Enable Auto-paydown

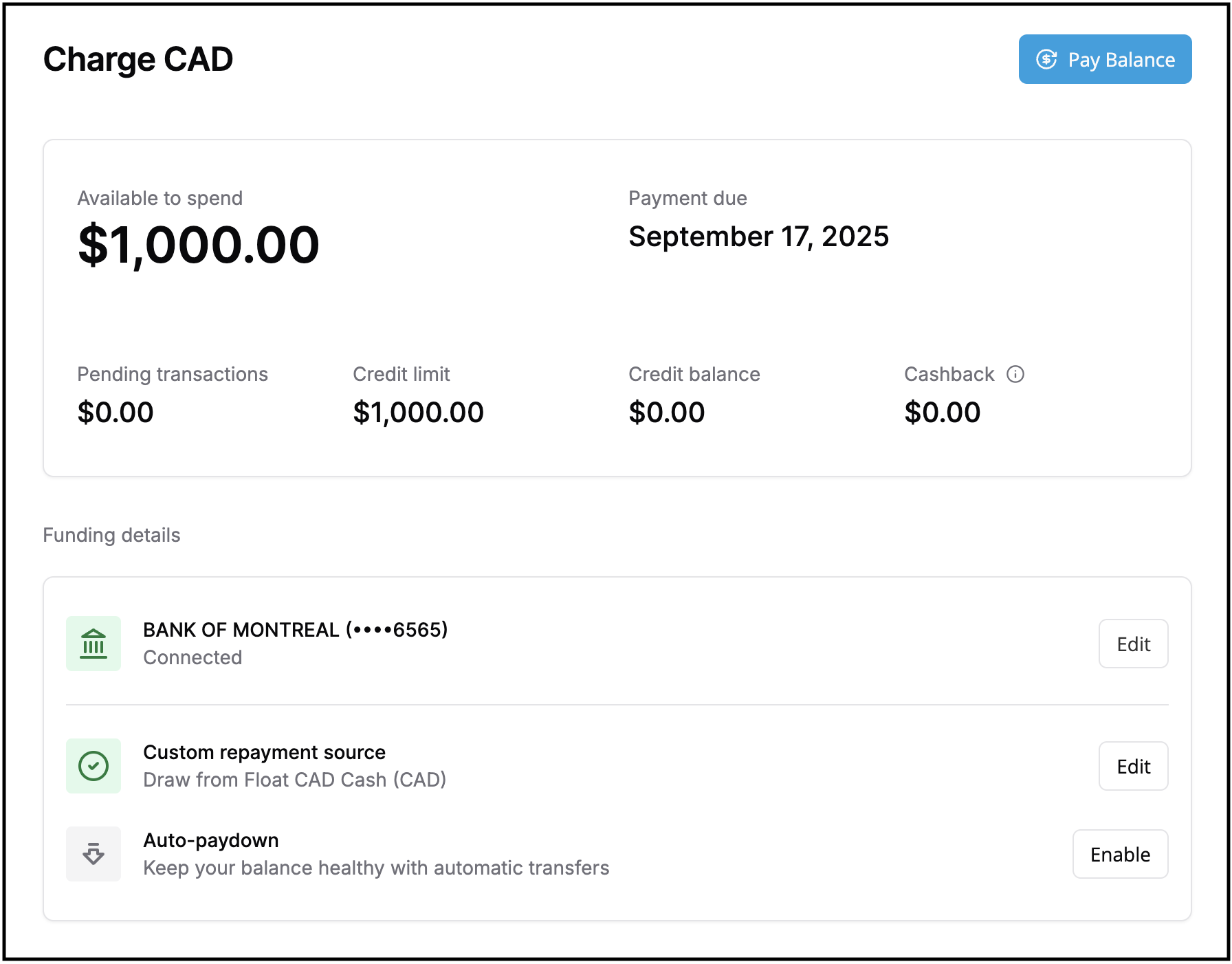pyautogui.click(x=1120, y=854)
